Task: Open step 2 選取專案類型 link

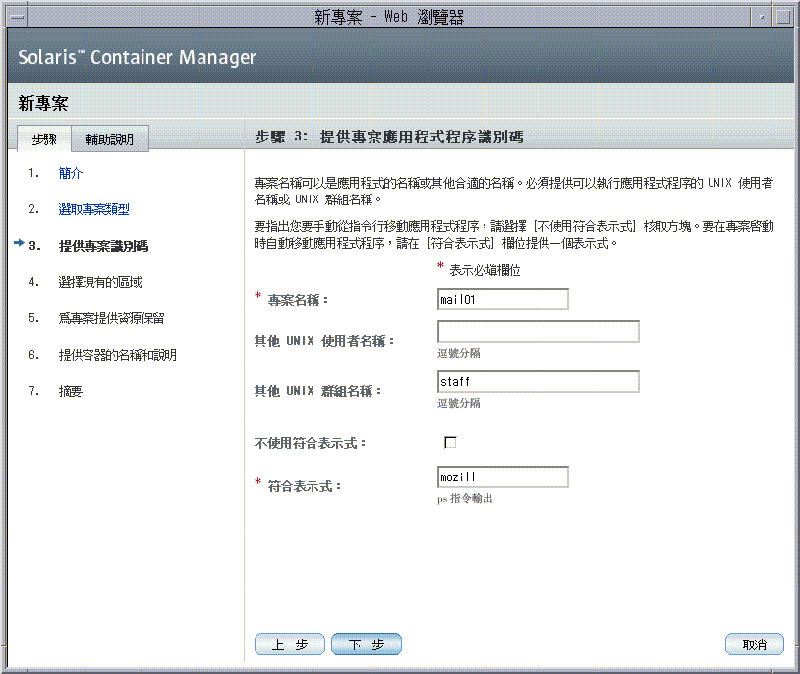Action: click(94, 209)
